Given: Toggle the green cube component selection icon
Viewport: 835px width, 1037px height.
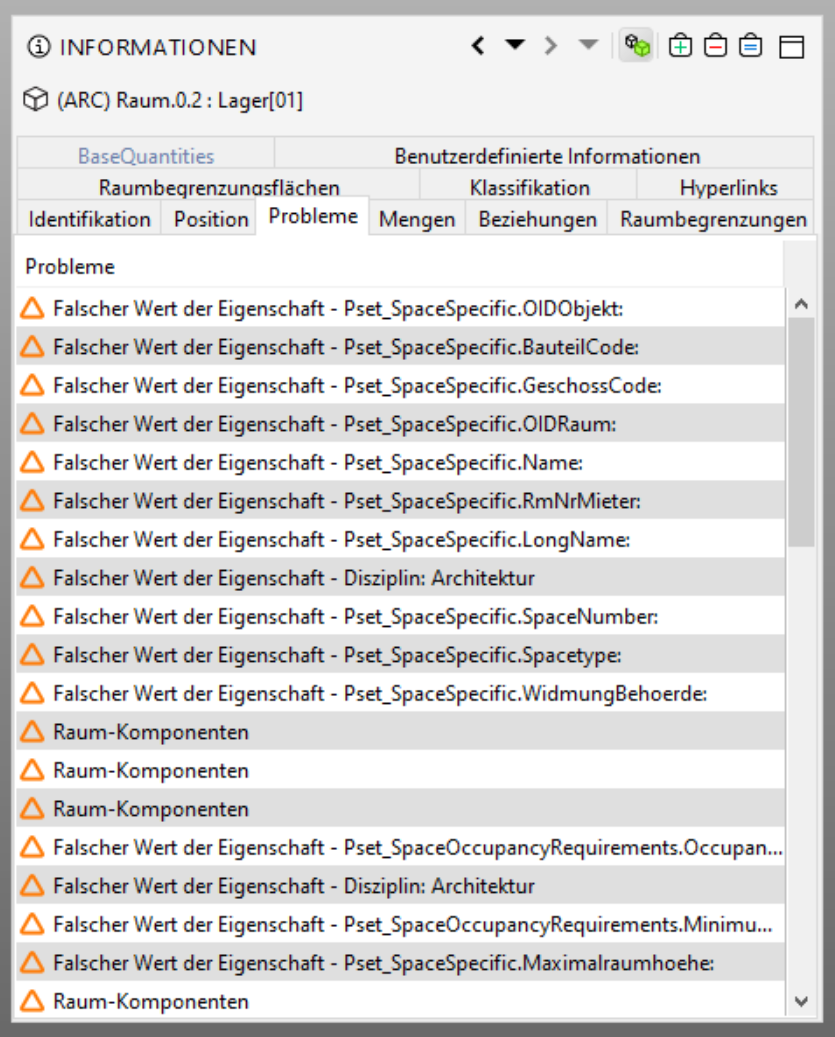Looking at the screenshot, I should click(x=637, y=46).
